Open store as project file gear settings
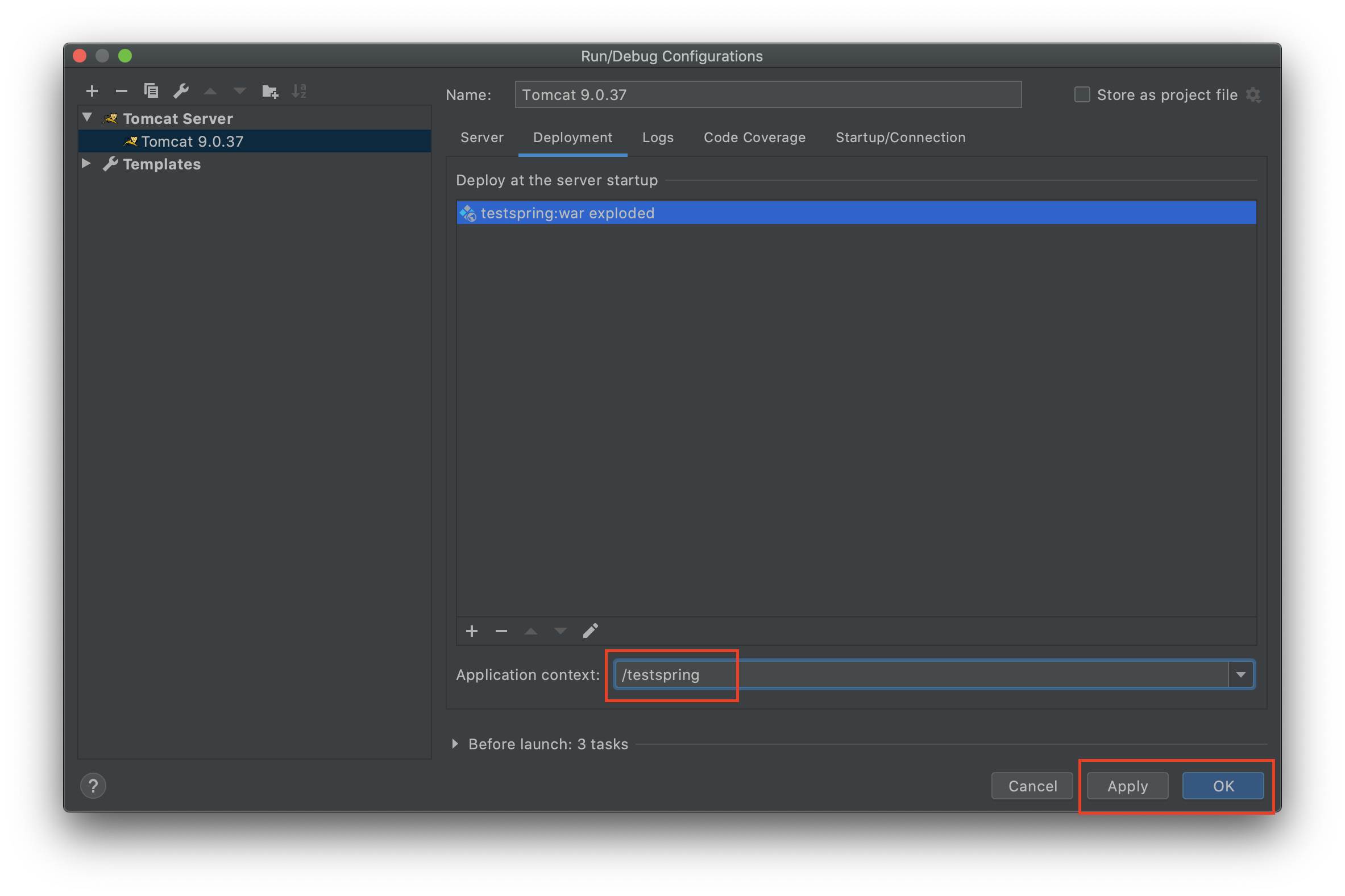1345x896 pixels. coord(1253,95)
